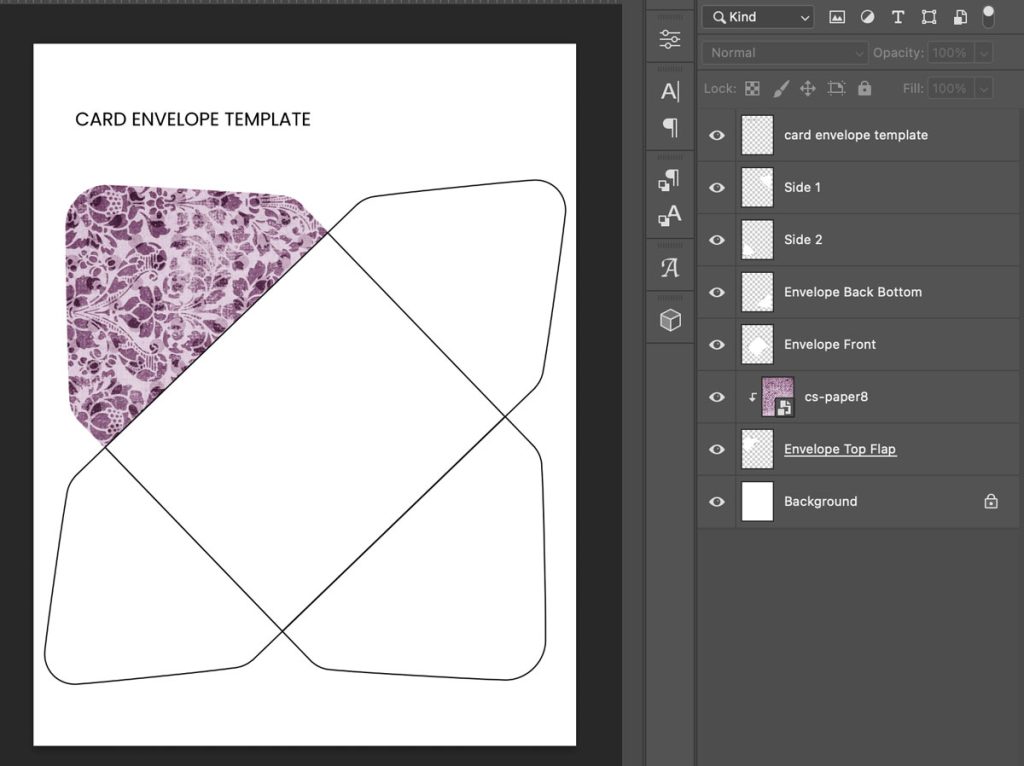Filter layers by adjustment layers icon

pos(867,18)
